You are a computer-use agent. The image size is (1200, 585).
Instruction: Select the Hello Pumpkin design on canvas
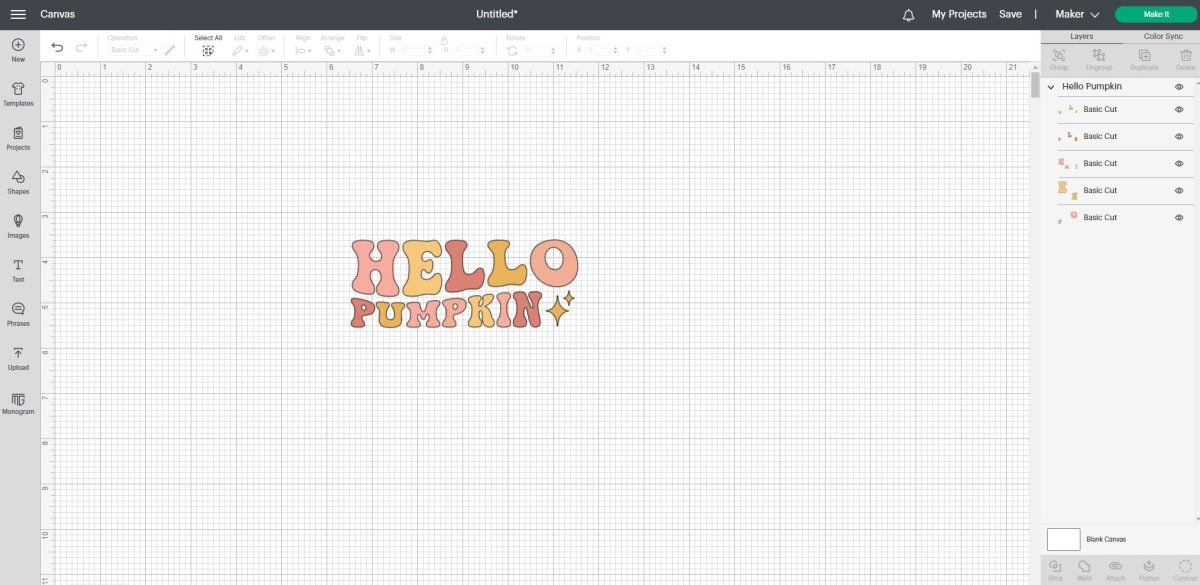(464, 284)
